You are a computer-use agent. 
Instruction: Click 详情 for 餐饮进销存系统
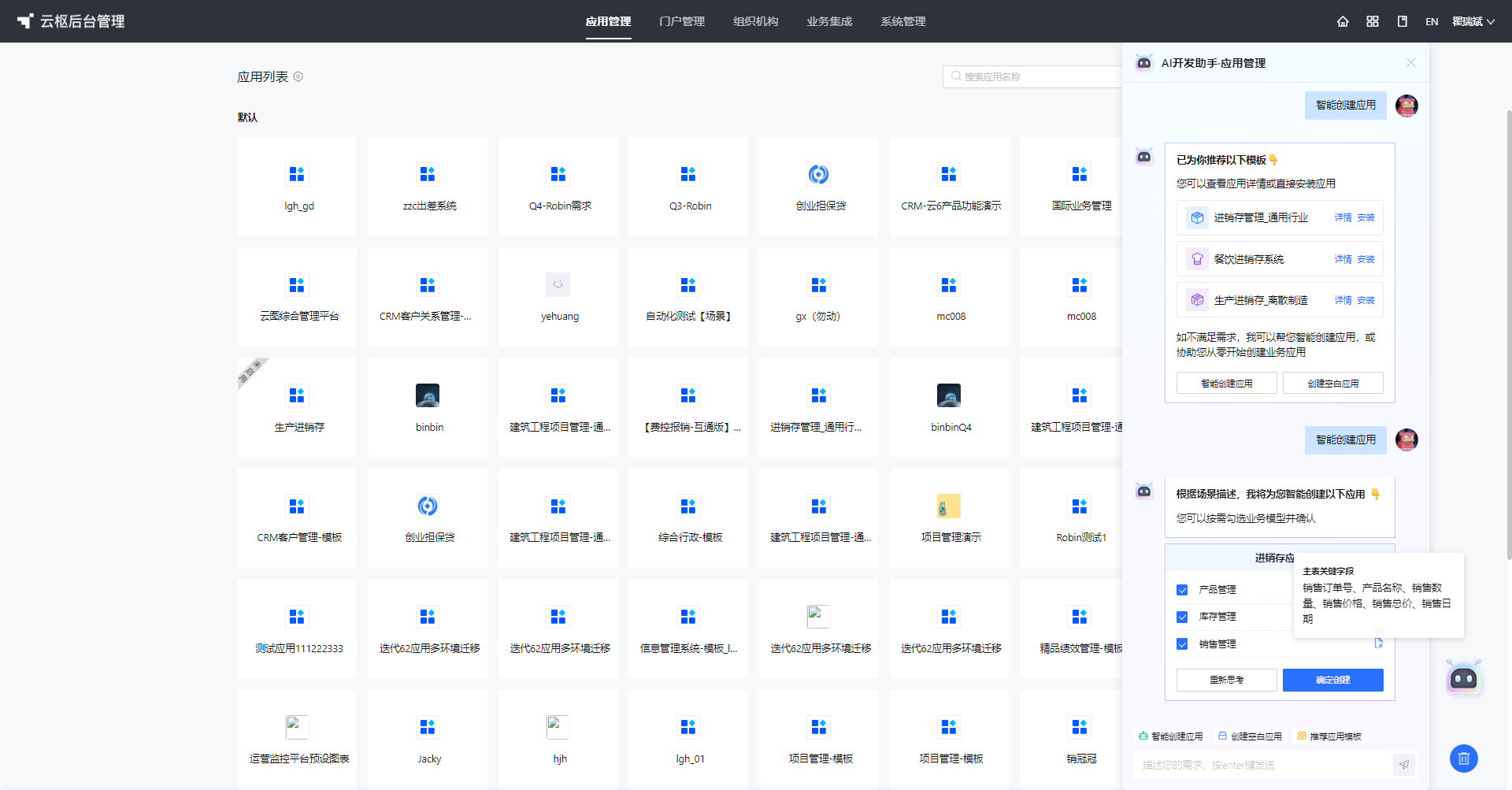pyautogui.click(x=1343, y=259)
